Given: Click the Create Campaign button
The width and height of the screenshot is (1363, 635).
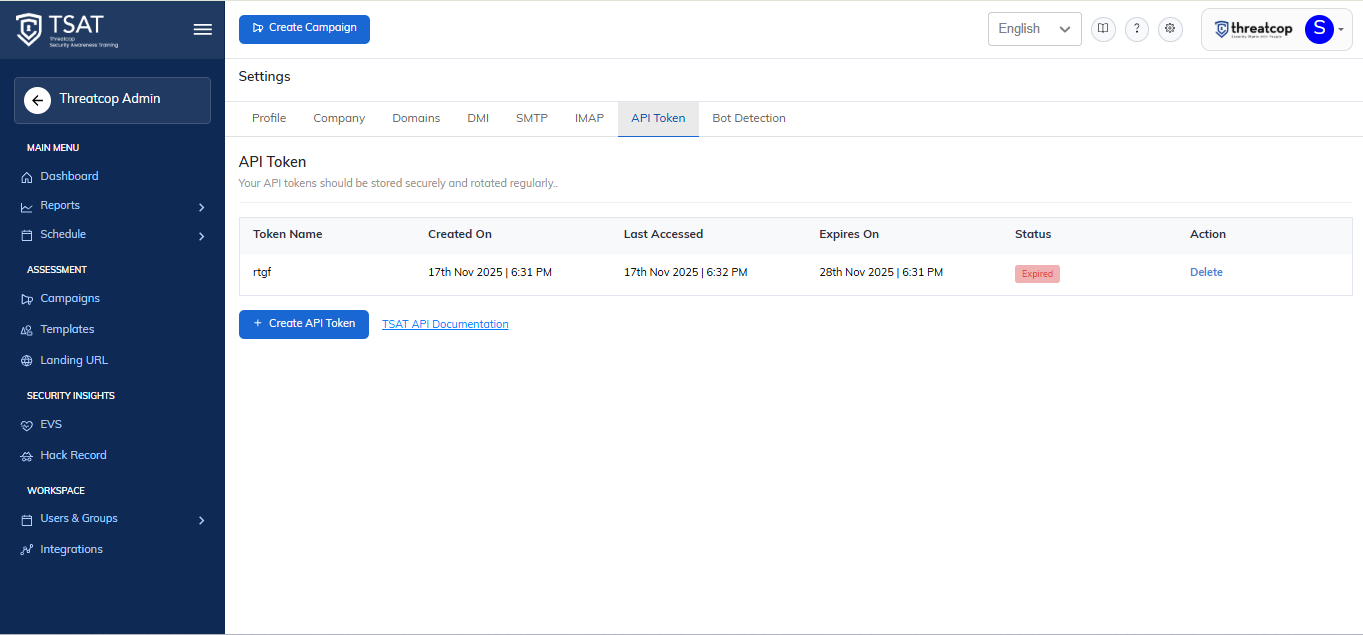Looking at the screenshot, I should click(x=304, y=29).
